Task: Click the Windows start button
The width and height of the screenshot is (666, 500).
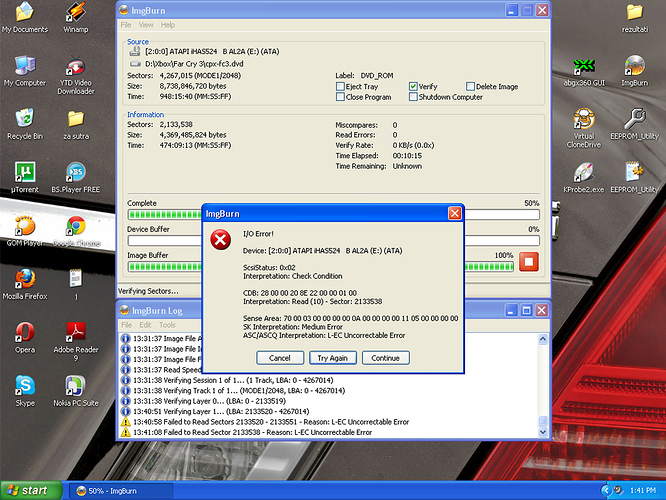Action: (x=31, y=491)
